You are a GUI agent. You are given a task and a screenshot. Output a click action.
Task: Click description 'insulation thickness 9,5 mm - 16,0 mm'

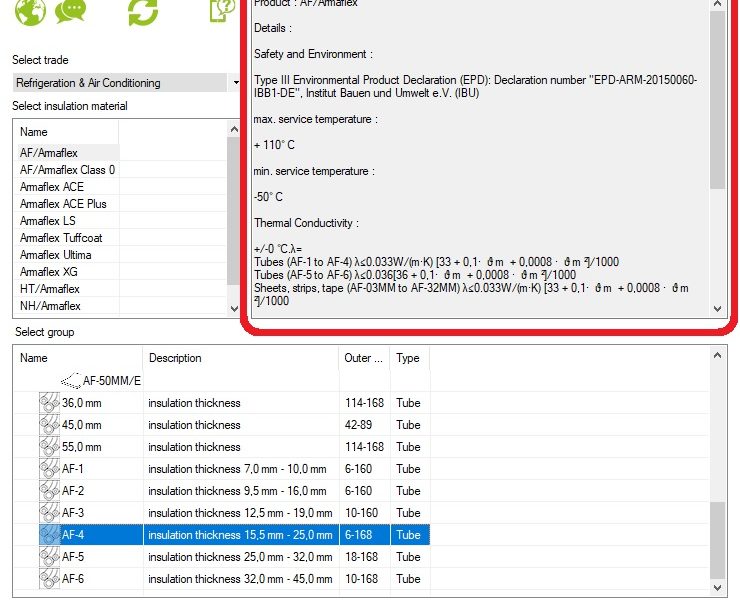[237, 490]
